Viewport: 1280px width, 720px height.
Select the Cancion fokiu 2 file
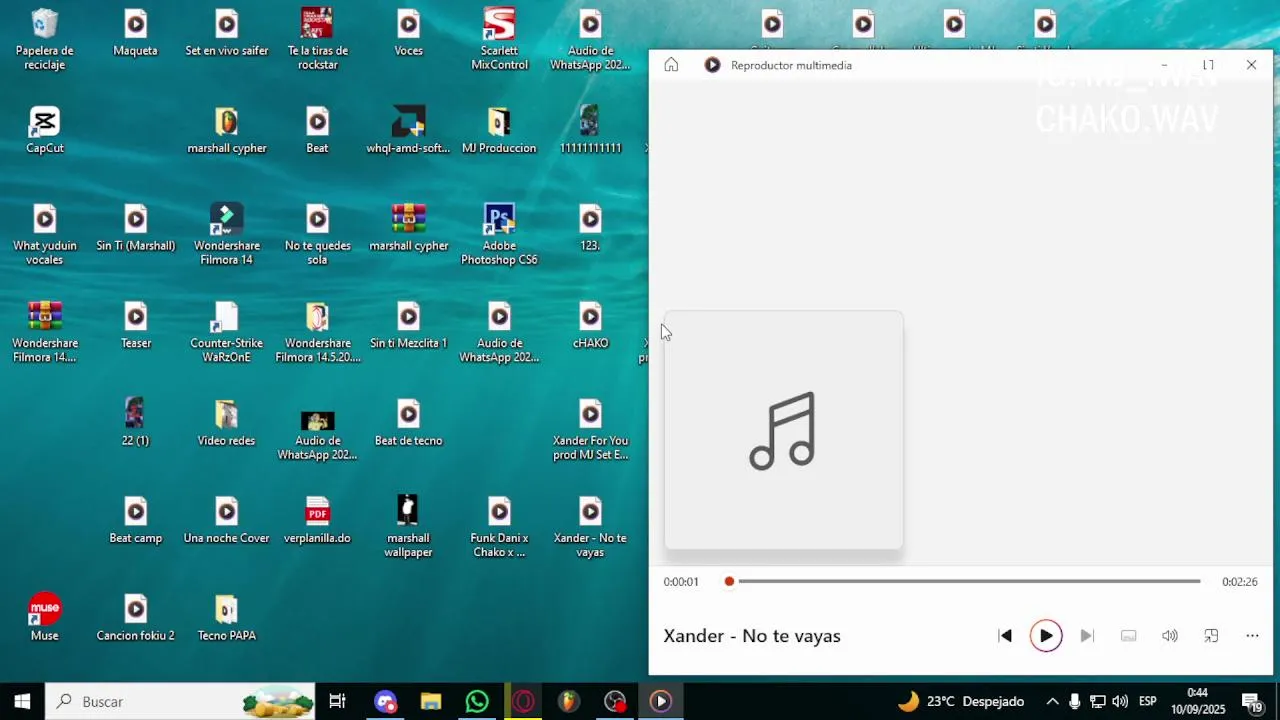pos(136,618)
